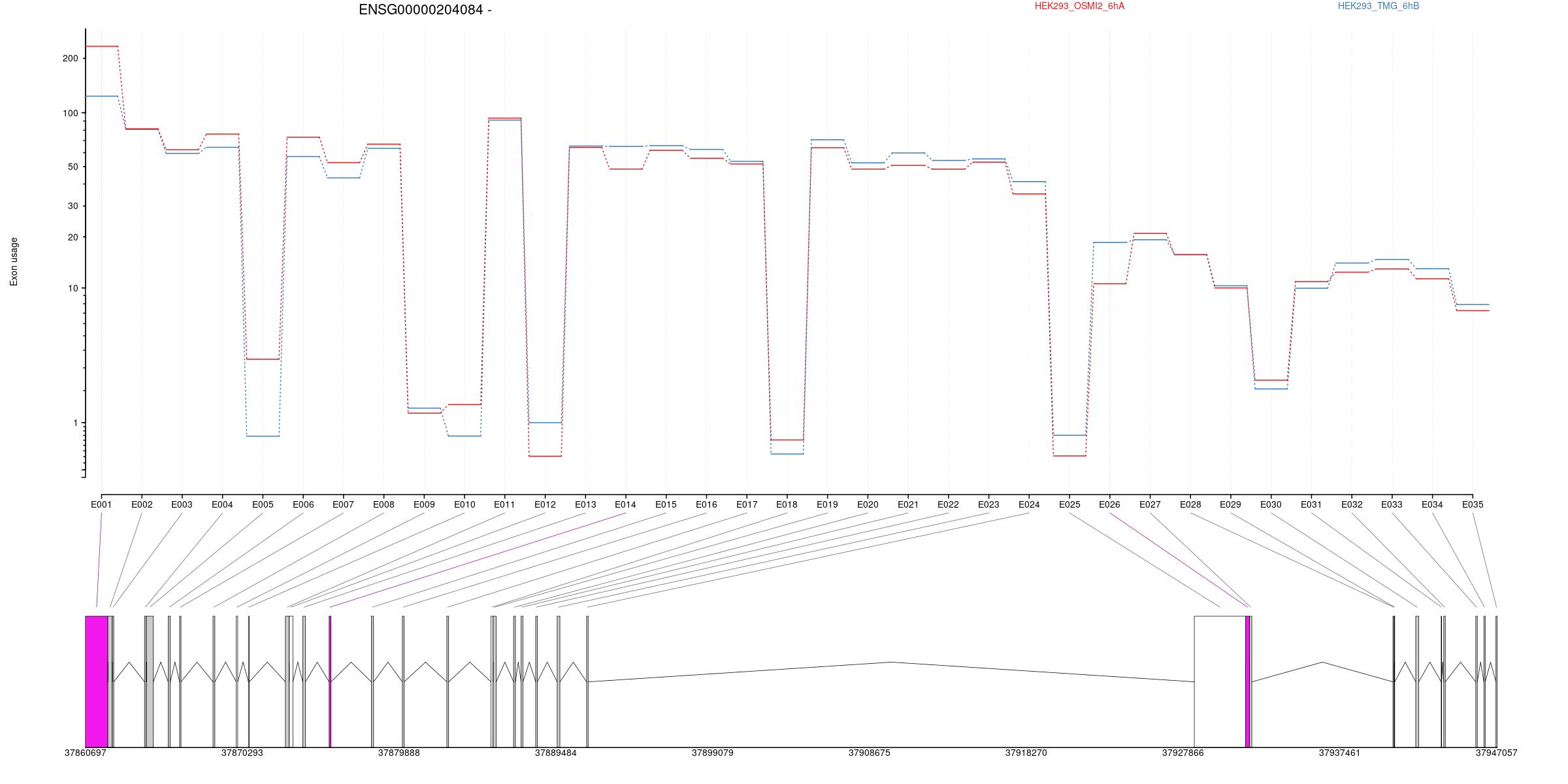
Task: Click the E023 exon label
Action: tap(988, 504)
